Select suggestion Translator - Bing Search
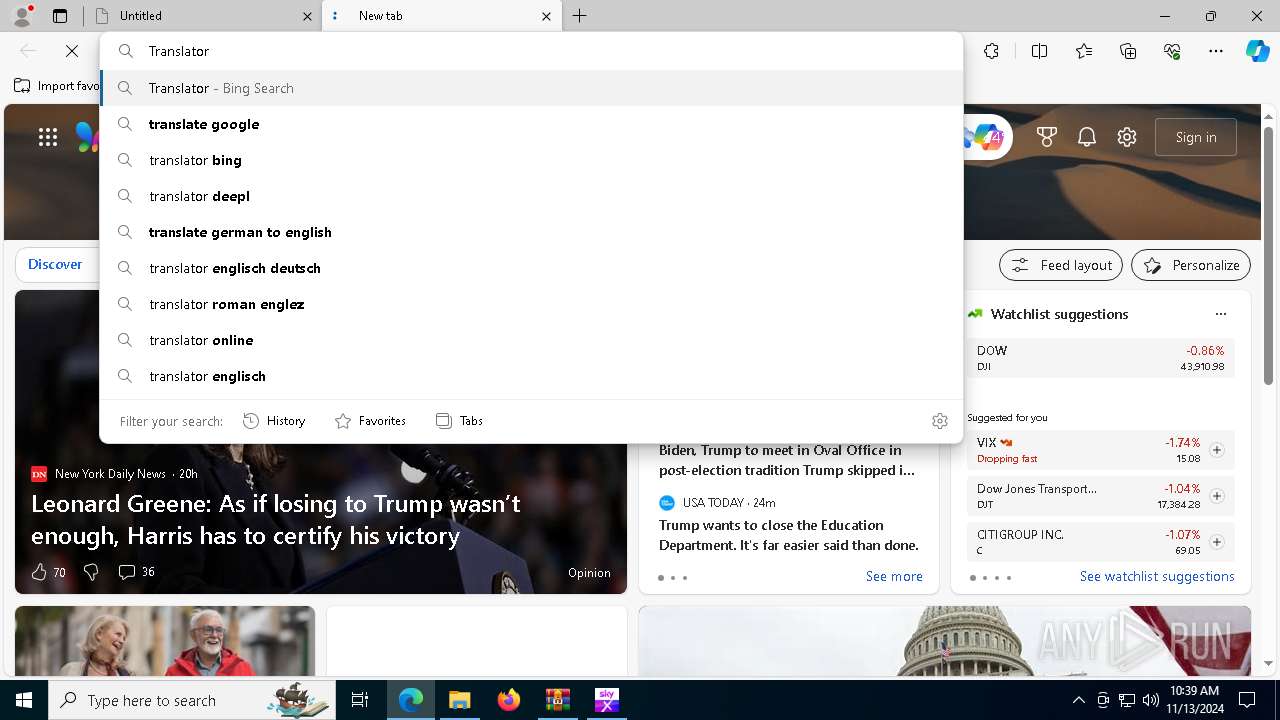The width and height of the screenshot is (1280, 720). click(531, 88)
